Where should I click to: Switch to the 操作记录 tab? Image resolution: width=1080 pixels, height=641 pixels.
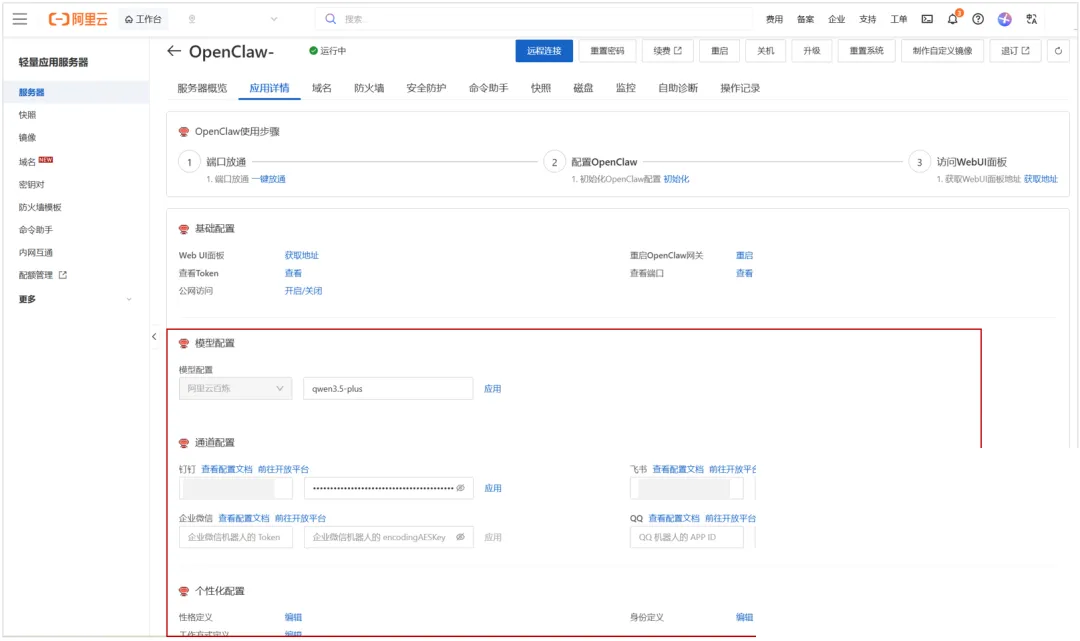coord(740,88)
